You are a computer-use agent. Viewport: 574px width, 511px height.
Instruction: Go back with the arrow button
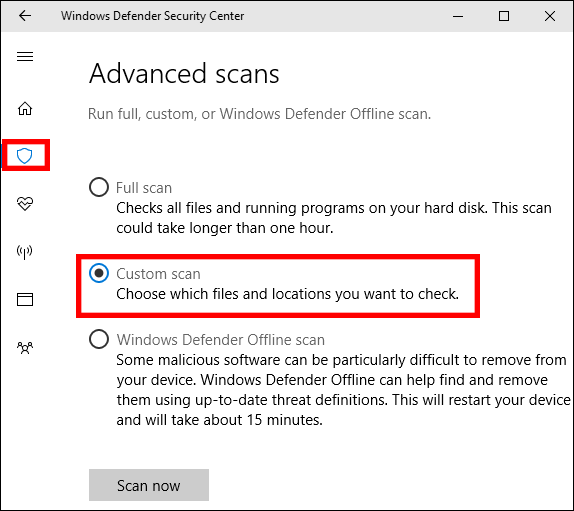pyautogui.click(x=25, y=16)
